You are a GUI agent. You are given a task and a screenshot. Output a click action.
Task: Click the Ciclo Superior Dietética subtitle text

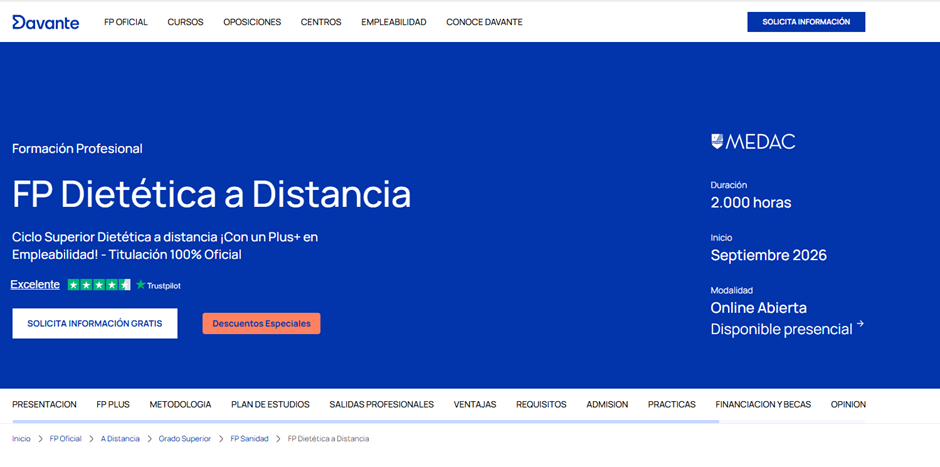(165, 246)
